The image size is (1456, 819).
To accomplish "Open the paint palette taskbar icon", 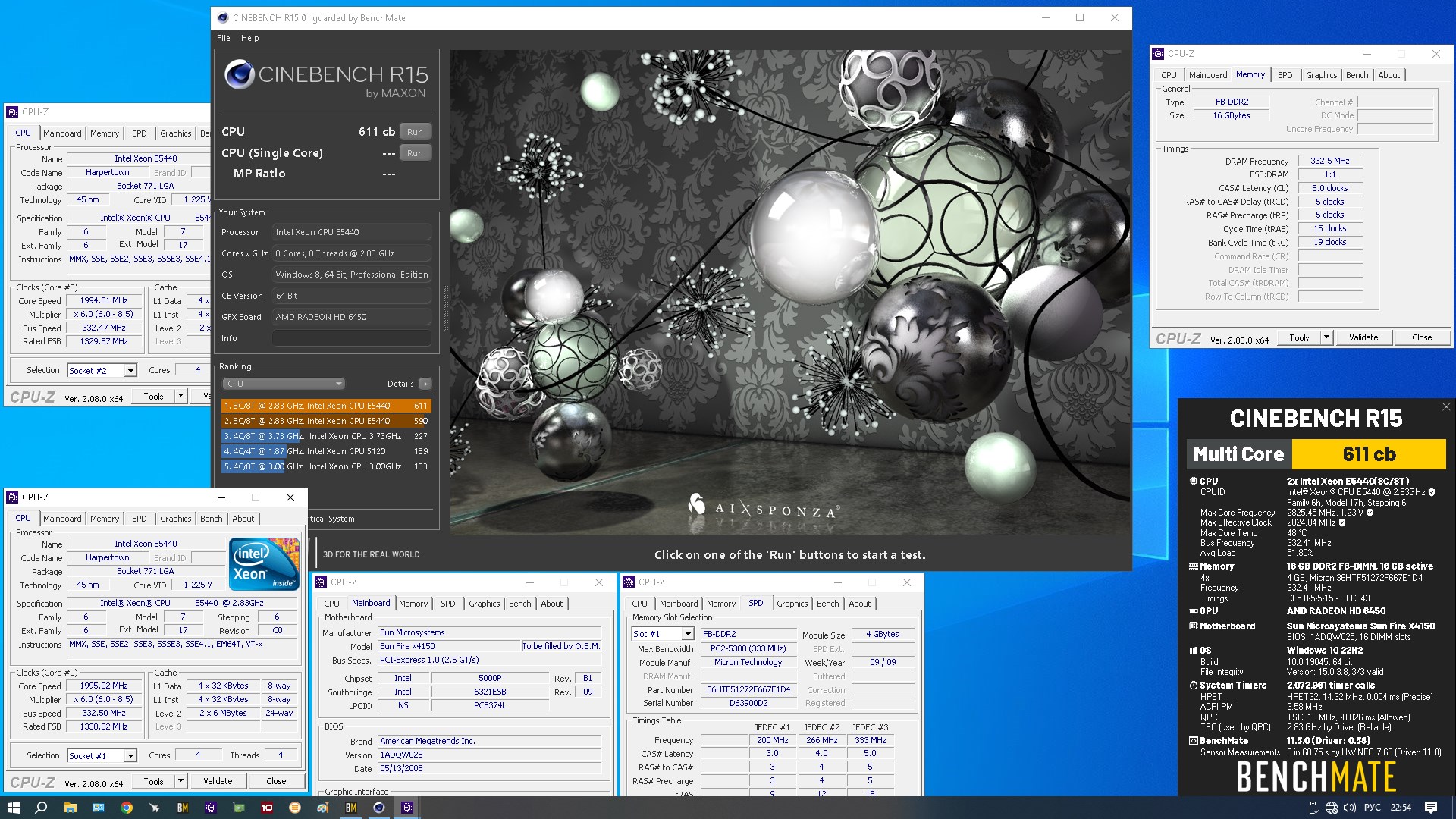I will (323, 808).
